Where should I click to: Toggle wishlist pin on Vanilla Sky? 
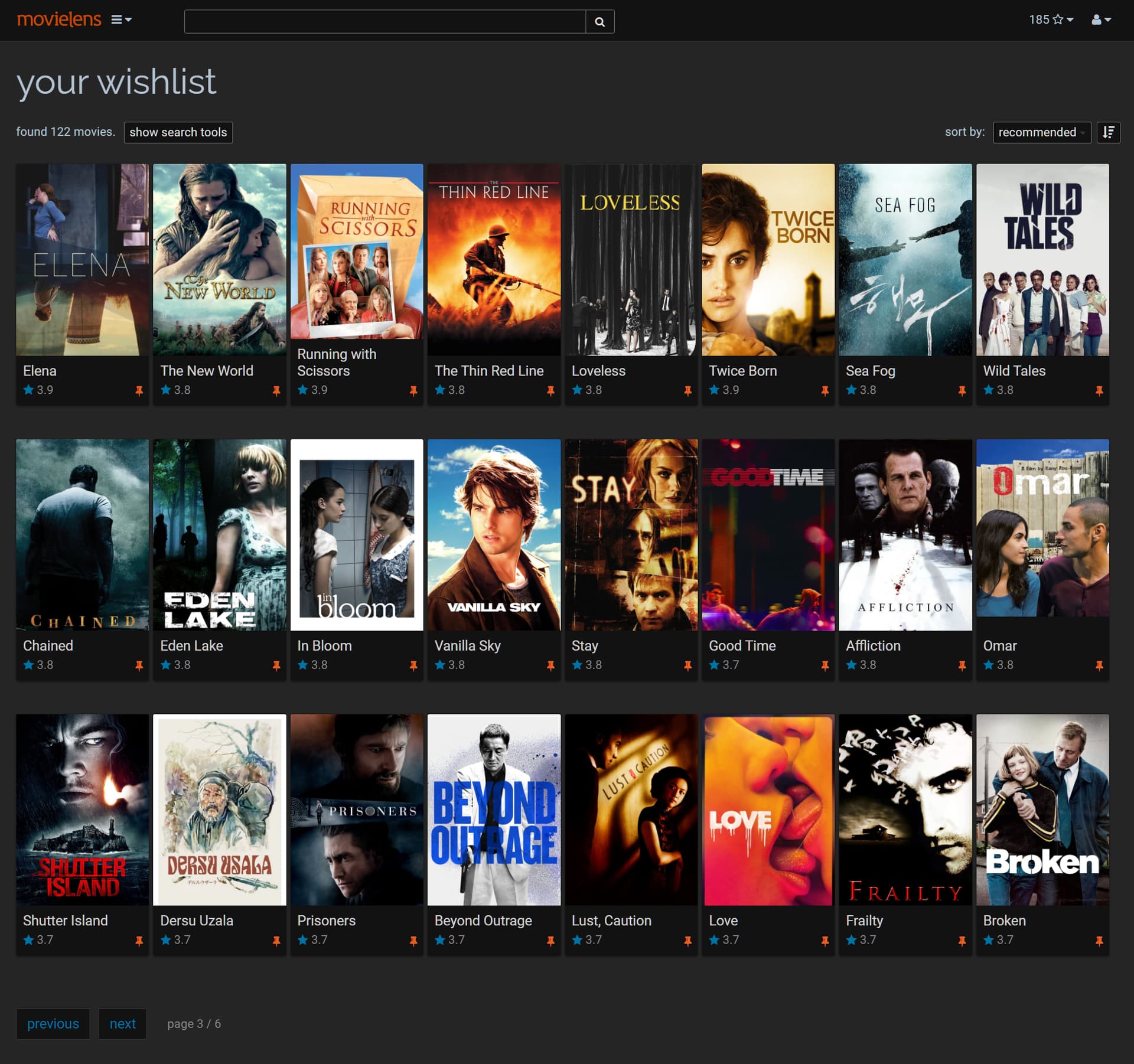(550, 665)
